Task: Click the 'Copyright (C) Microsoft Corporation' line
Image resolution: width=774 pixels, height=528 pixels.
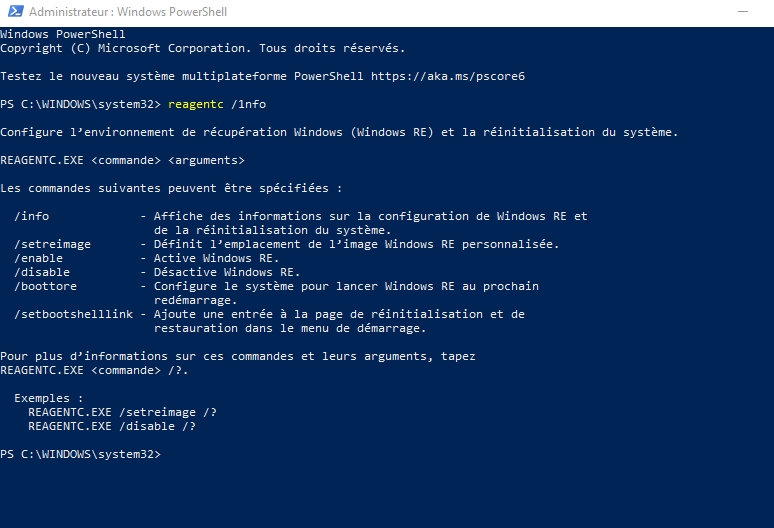Action: coord(203,48)
